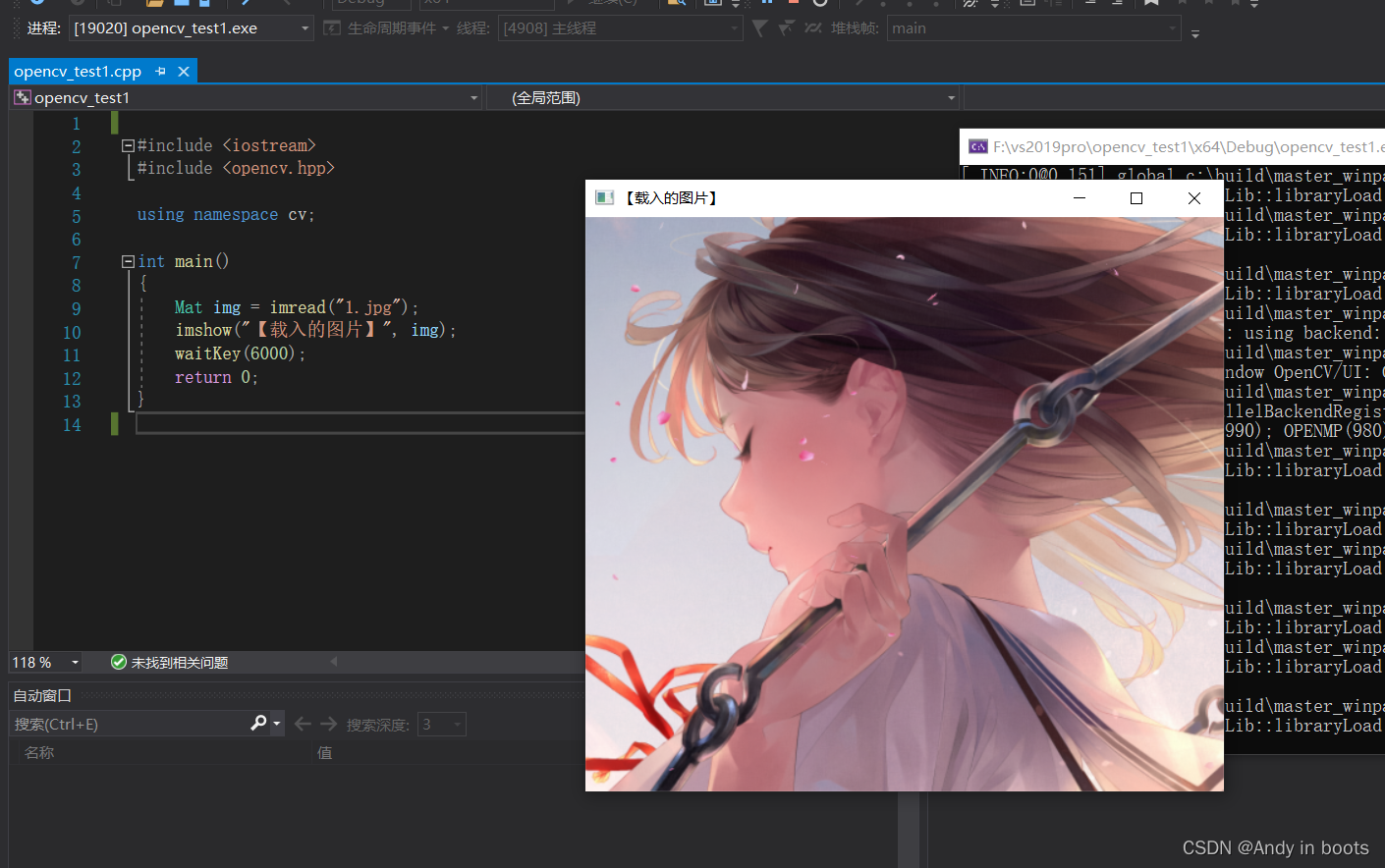This screenshot has width=1385, height=868.
Task: Click the #include <iostream> line
Action: [226, 145]
